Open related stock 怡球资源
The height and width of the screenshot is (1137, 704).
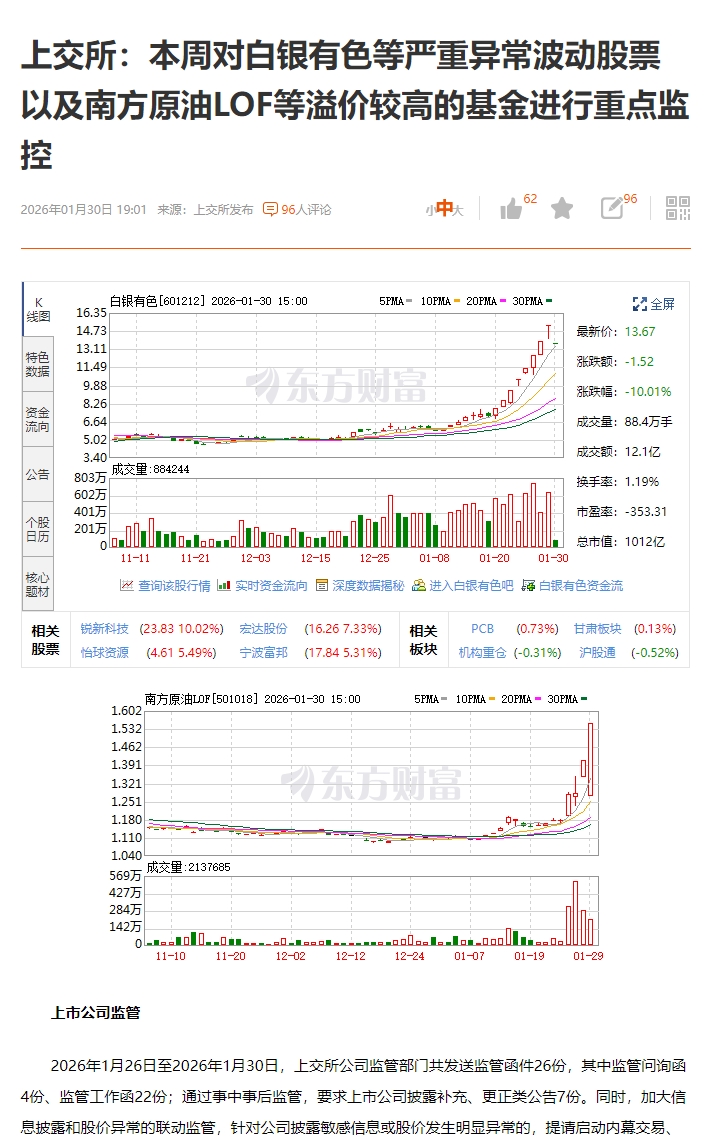(104, 653)
